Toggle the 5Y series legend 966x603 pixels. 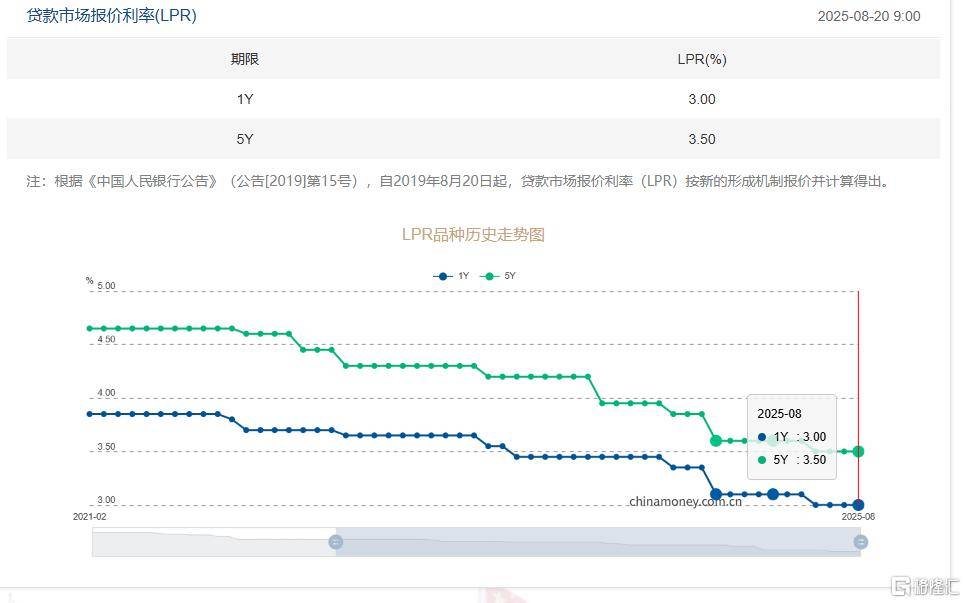[498, 276]
